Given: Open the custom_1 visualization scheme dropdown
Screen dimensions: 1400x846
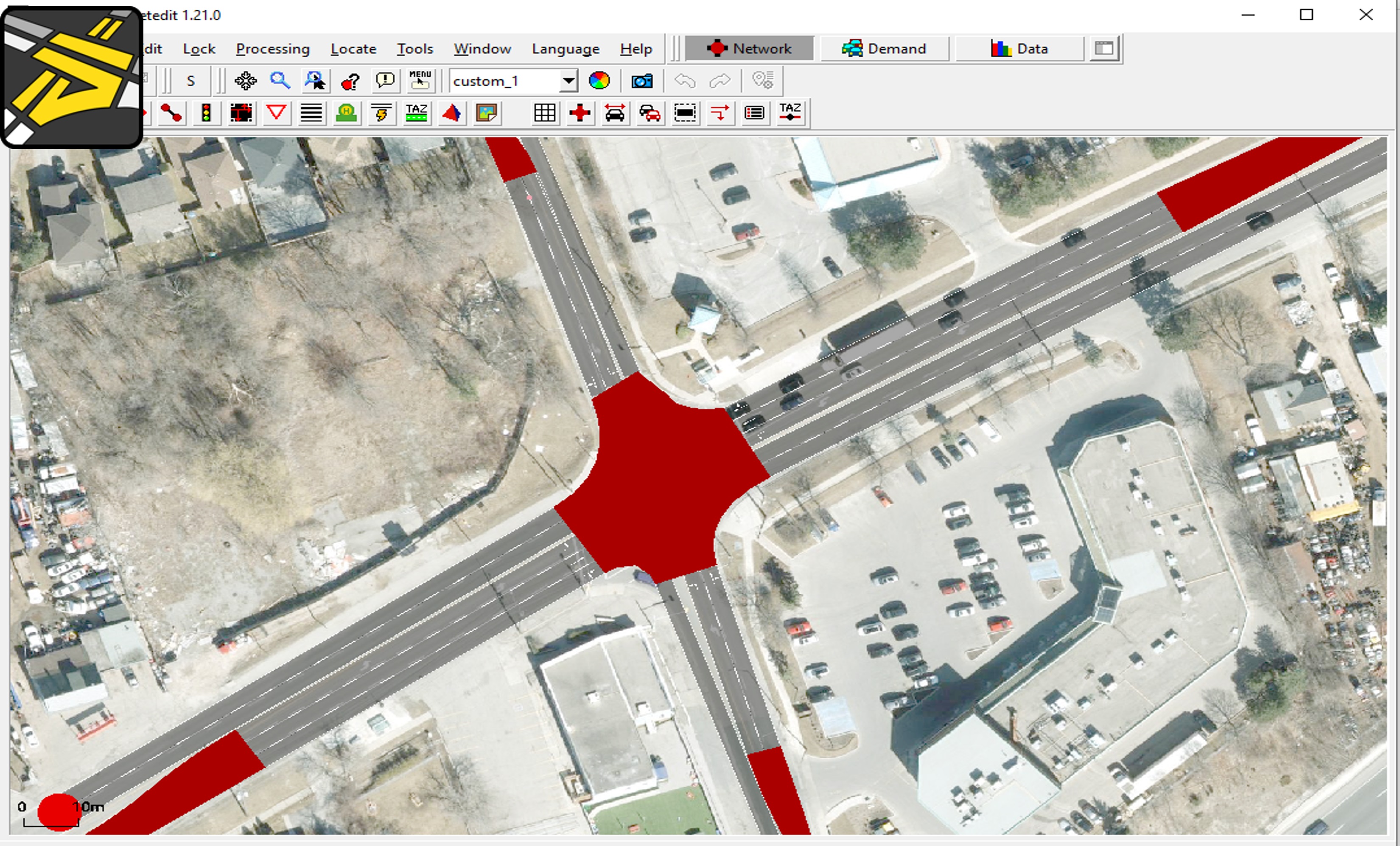Looking at the screenshot, I should (x=568, y=81).
